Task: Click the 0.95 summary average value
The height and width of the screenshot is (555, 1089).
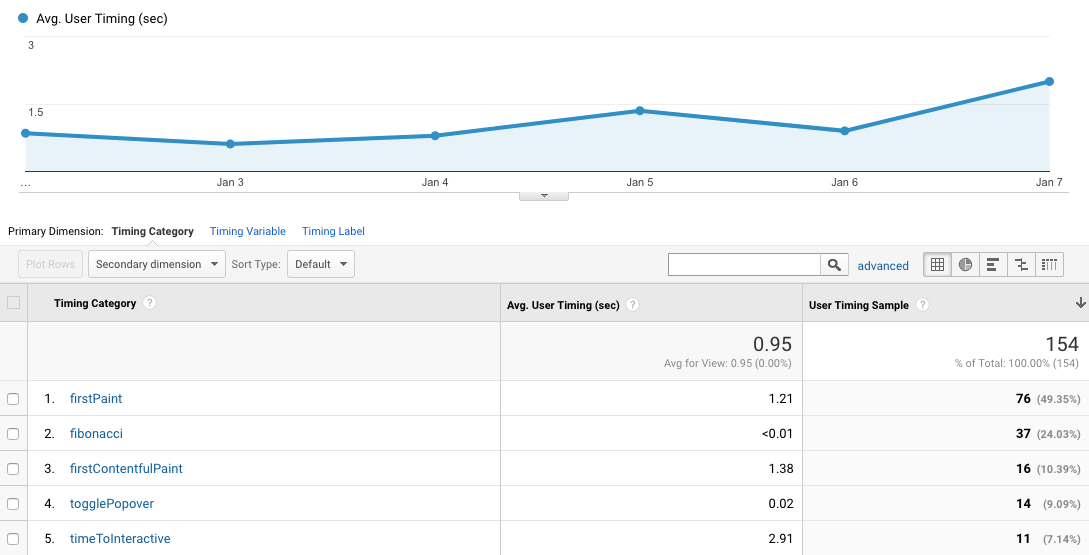Action: pyautogui.click(x=772, y=344)
